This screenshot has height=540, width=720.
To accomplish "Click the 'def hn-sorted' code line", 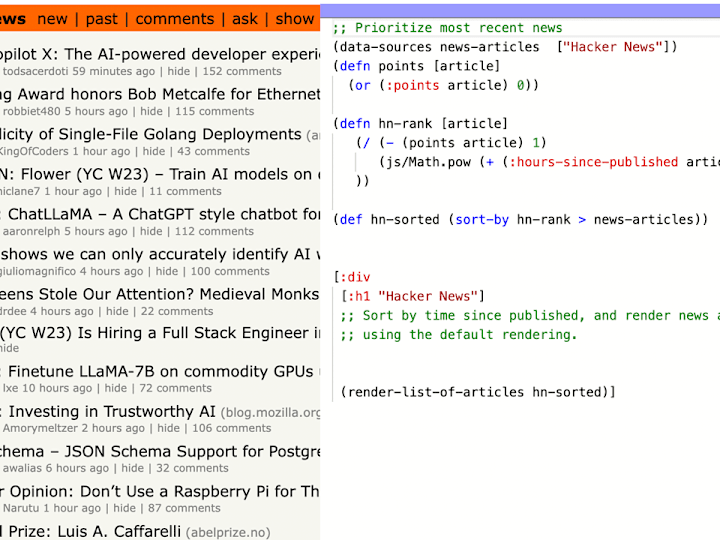I will (521, 219).
